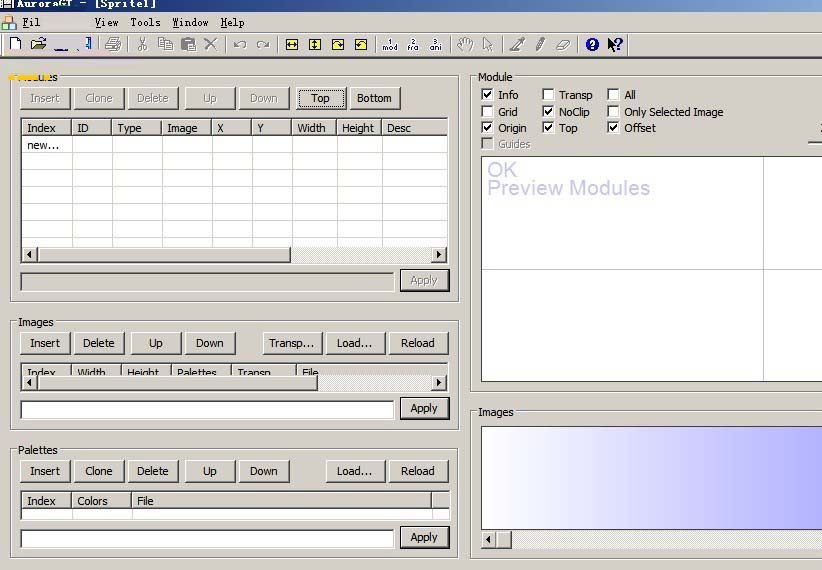The height and width of the screenshot is (570, 822).
Task: Click Top button in modules panel
Action: [321, 98]
